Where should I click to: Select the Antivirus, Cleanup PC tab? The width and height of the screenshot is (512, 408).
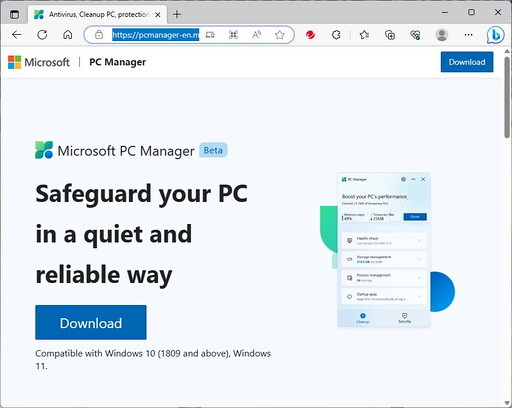(x=97, y=14)
